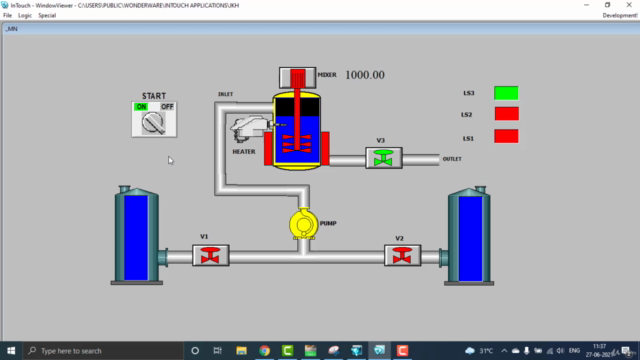This screenshot has height=360, width=640.
Task: Click the heater burner icon
Action: point(249,129)
